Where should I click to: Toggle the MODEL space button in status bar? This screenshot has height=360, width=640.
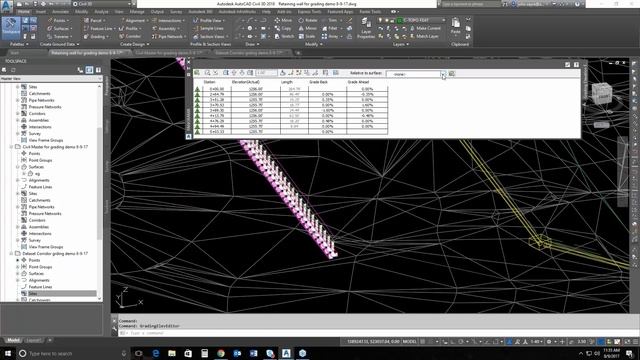point(409,342)
